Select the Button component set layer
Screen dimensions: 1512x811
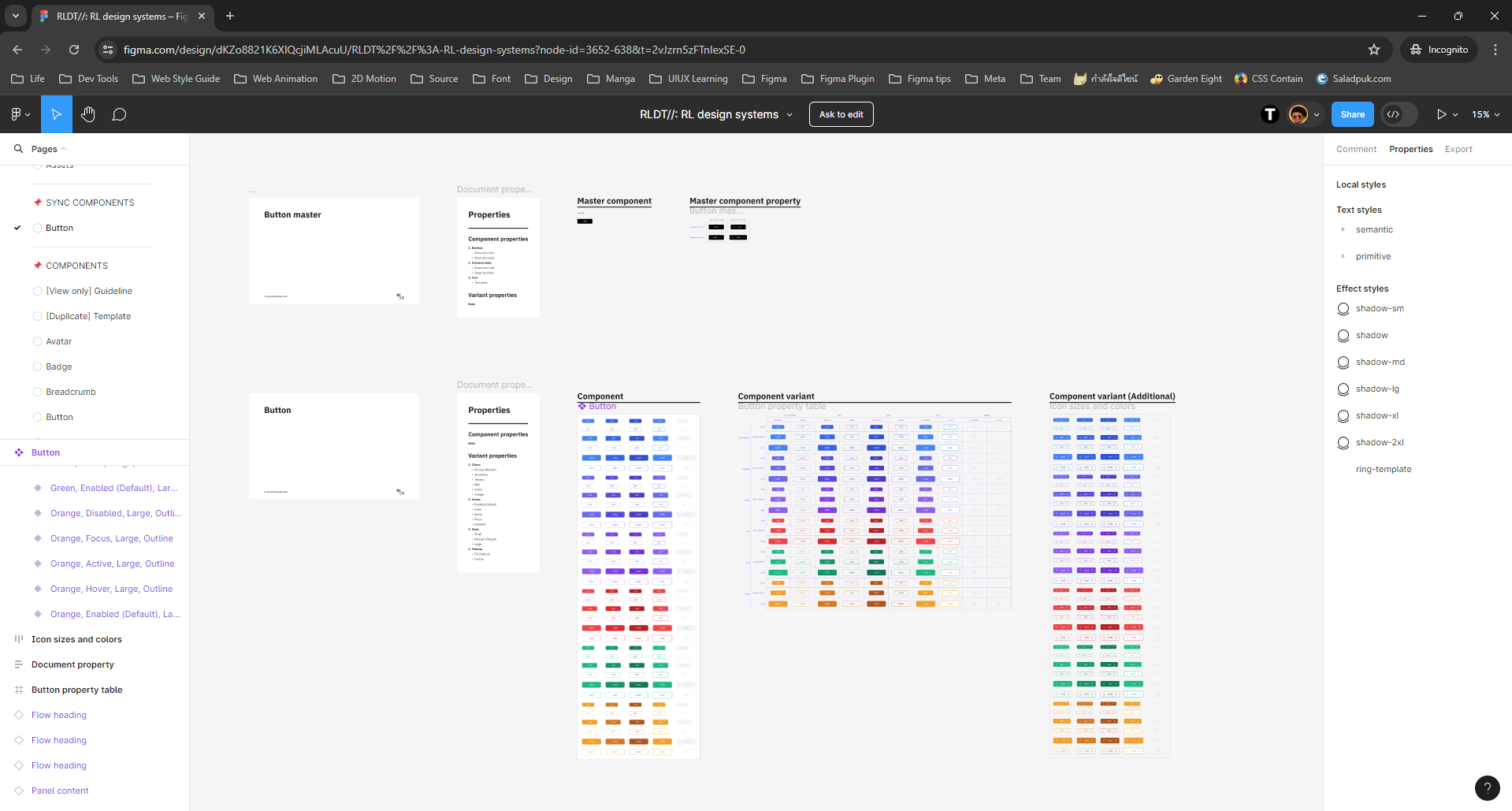pos(46,452)
